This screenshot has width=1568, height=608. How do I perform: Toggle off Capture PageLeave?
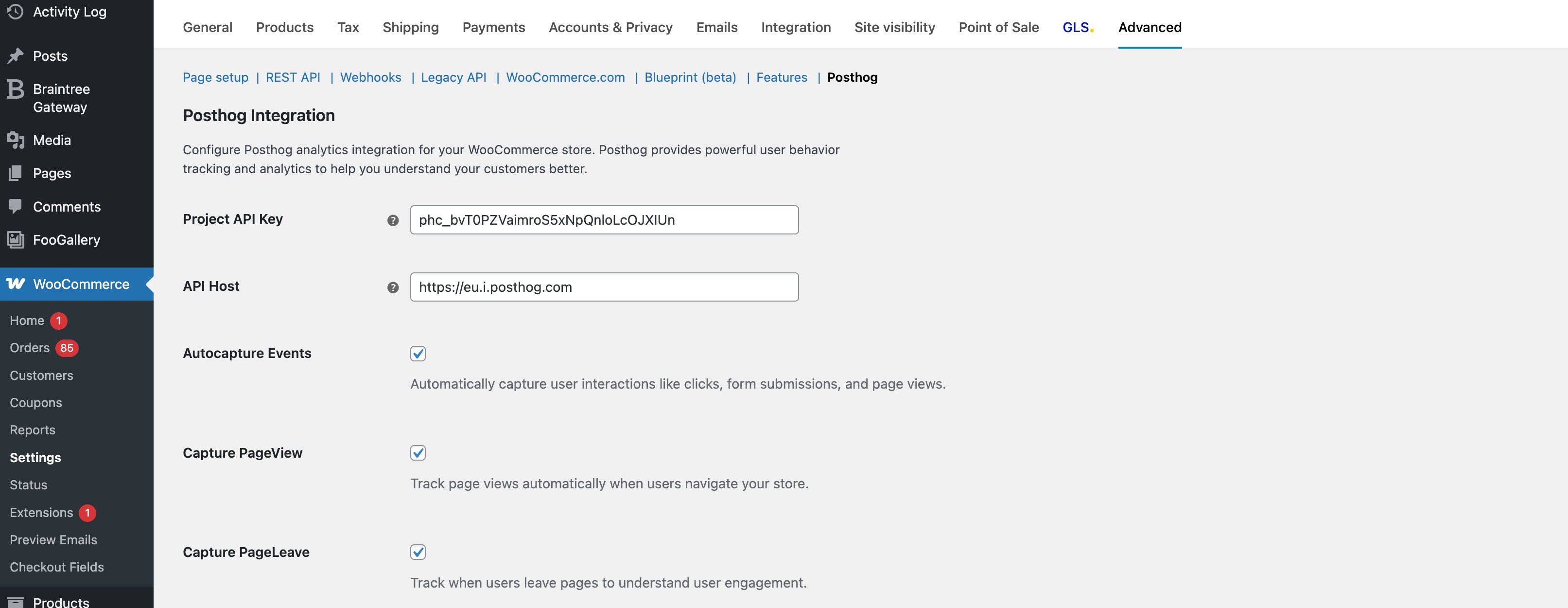[x=418, y=552]
